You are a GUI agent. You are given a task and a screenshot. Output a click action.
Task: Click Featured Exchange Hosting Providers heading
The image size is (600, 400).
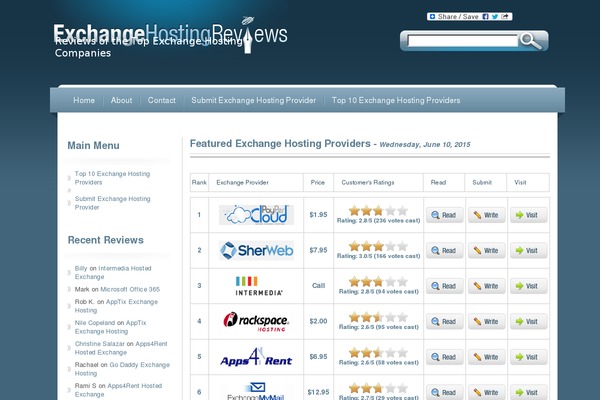click(280, 144)
